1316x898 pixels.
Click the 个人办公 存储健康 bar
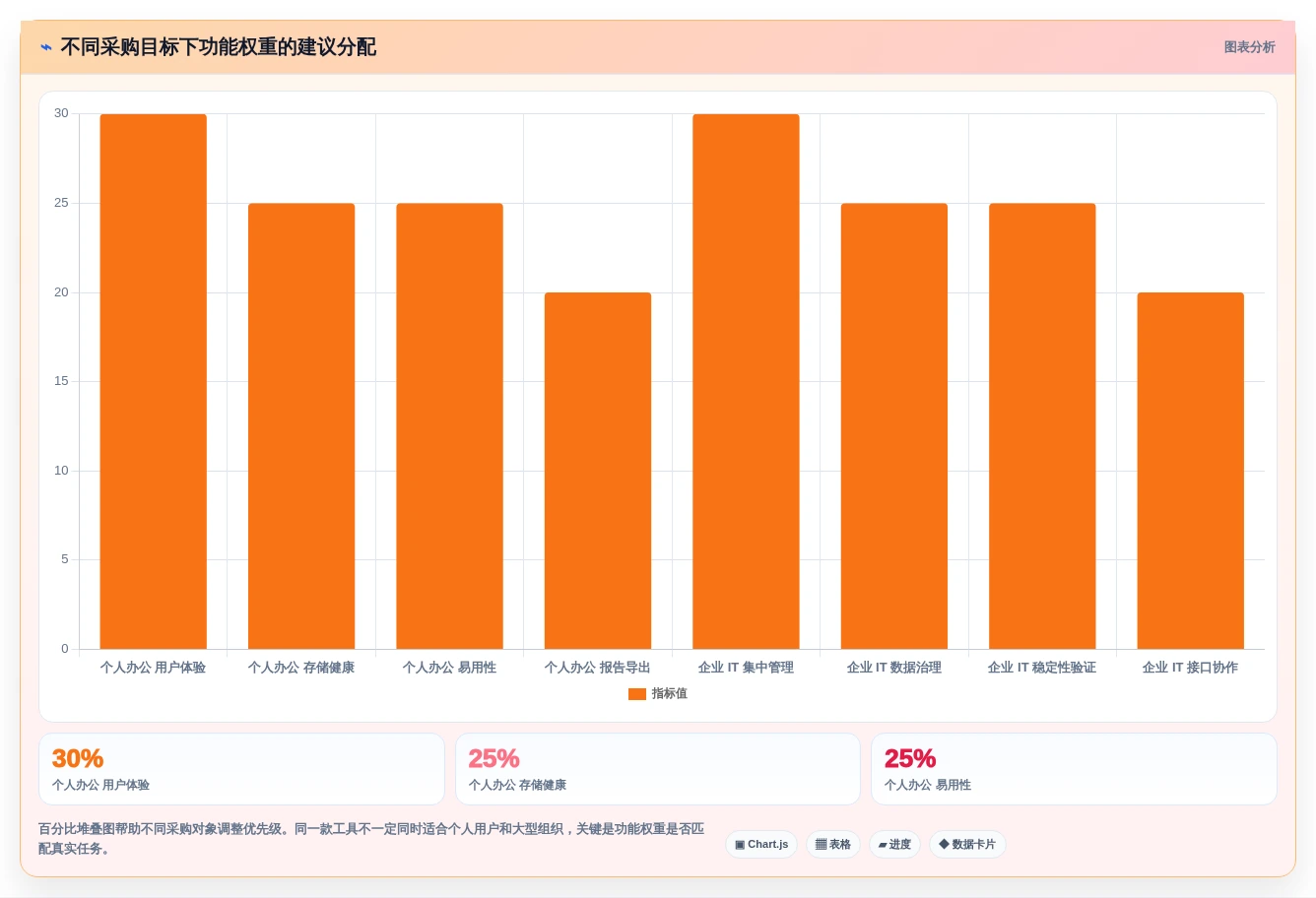(x=301, y=426)
